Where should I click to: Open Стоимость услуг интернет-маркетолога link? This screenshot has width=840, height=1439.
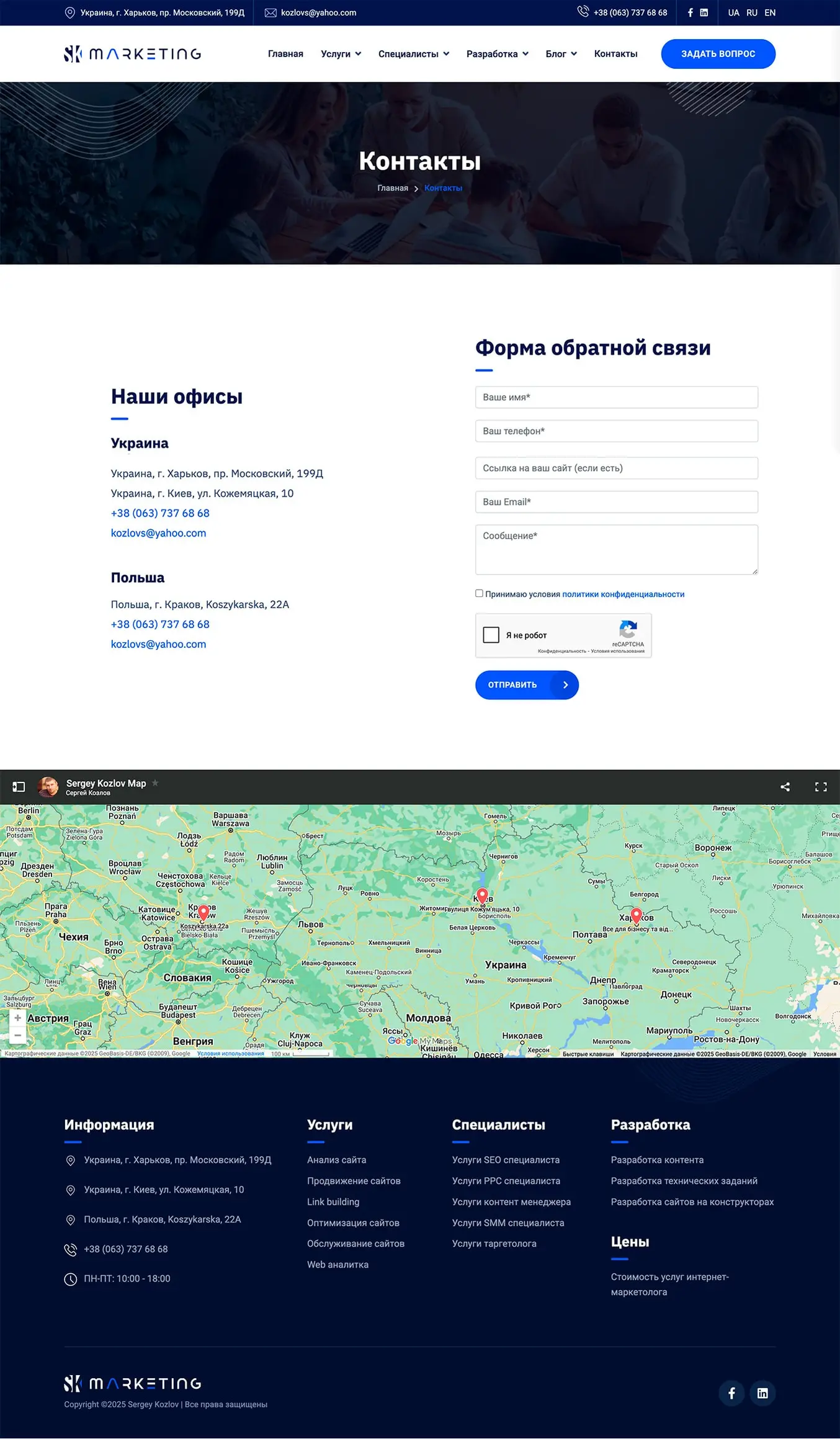point(669,1284)
